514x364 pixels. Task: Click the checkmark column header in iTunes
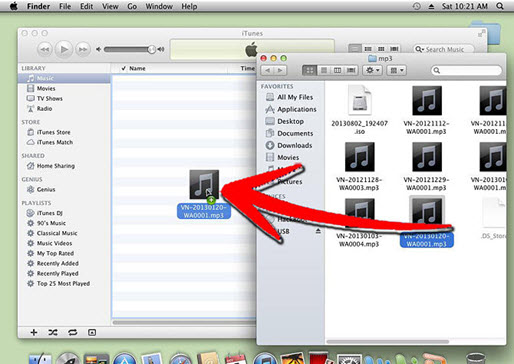point(123,68)
